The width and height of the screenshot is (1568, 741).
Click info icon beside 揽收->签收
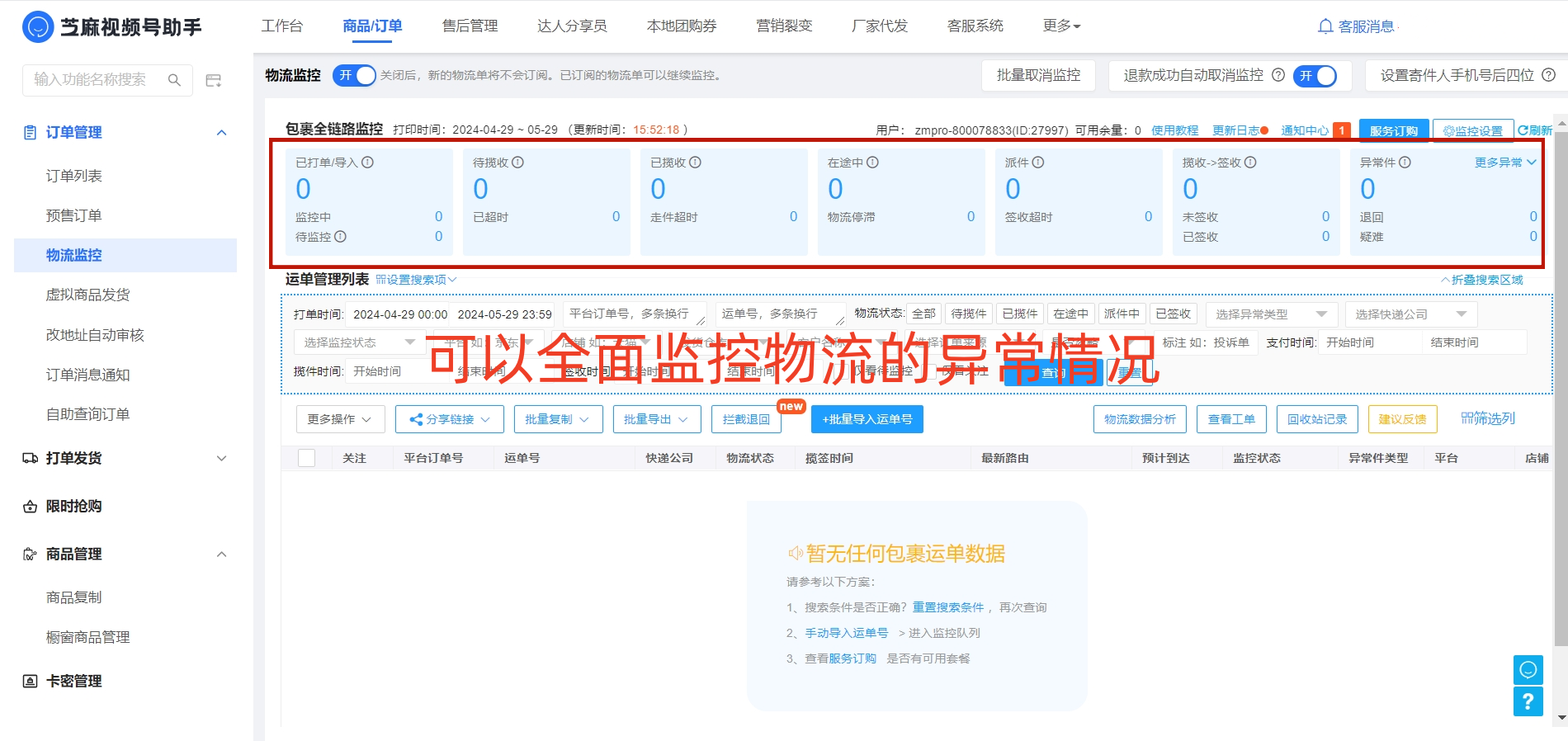point(1251,163)
